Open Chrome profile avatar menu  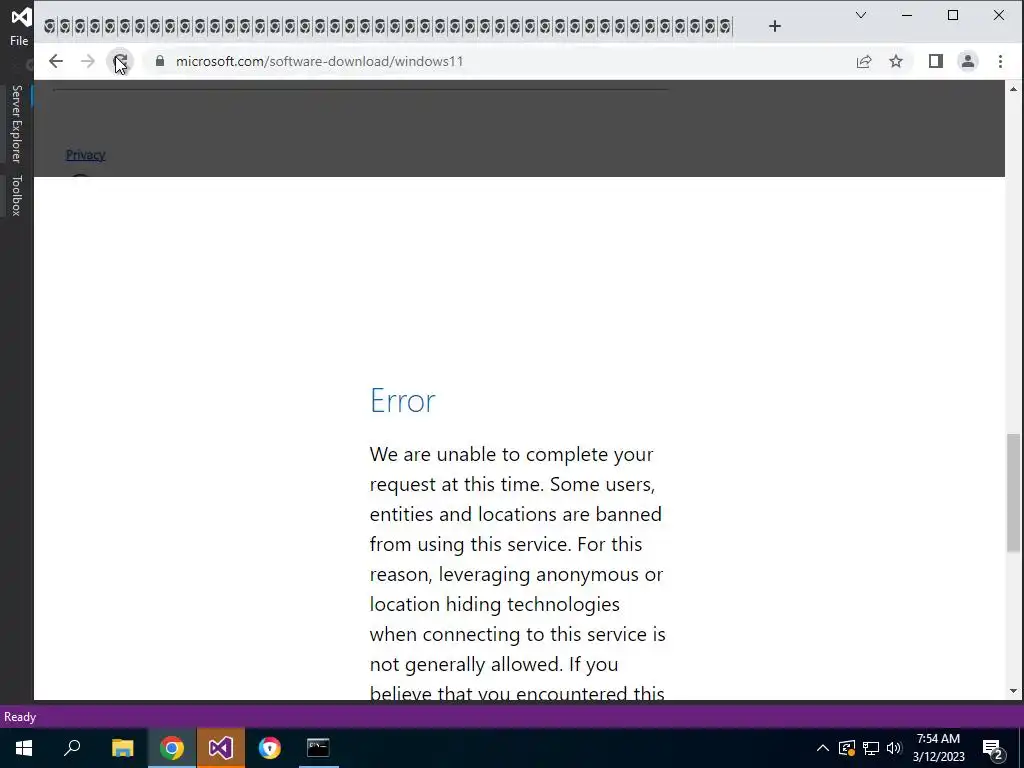pos(968,61)
